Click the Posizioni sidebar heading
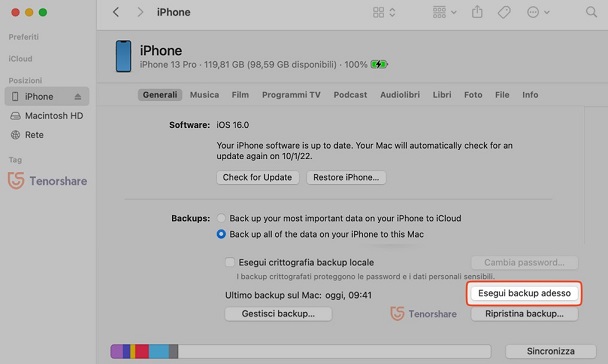Image resolution: width=608 pixels, height=364 pixels. [x=25, y=81]
